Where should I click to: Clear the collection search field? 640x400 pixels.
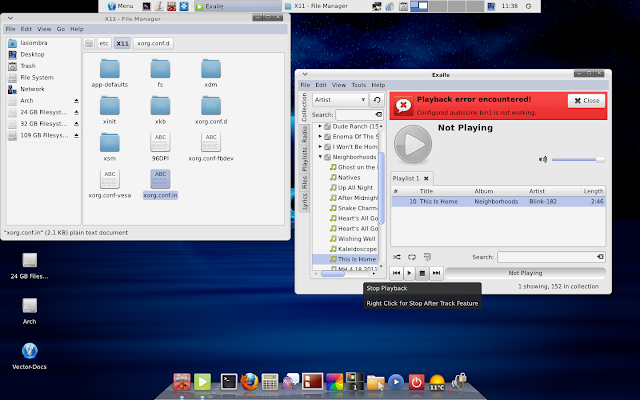coord(378,115)
